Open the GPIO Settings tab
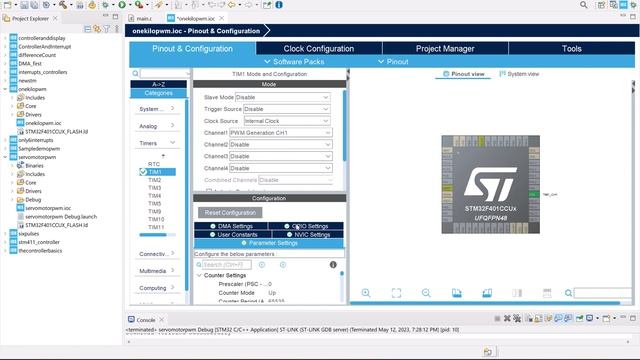 [306, 226]
